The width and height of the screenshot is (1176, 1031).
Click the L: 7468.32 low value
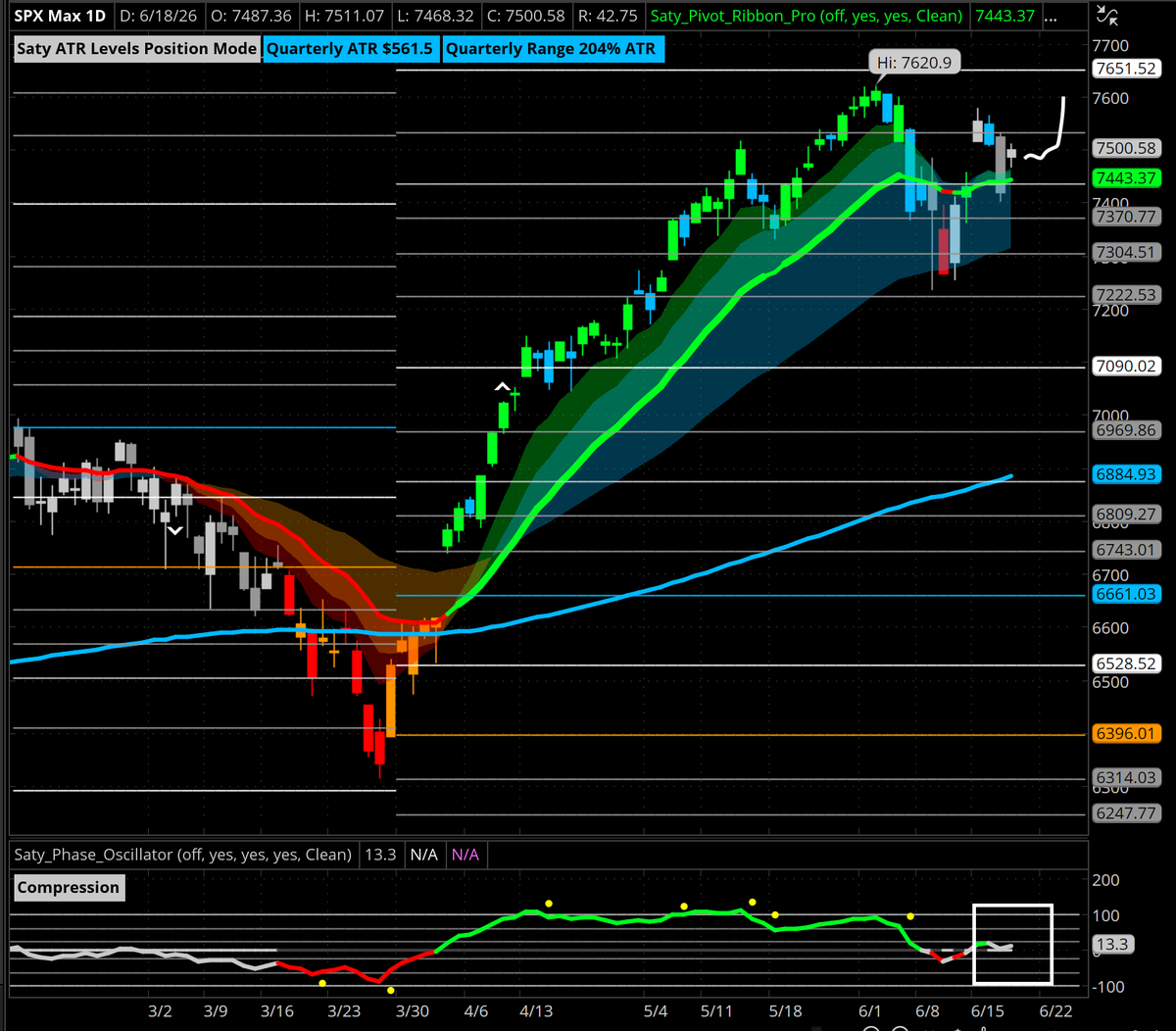(434, 17)
